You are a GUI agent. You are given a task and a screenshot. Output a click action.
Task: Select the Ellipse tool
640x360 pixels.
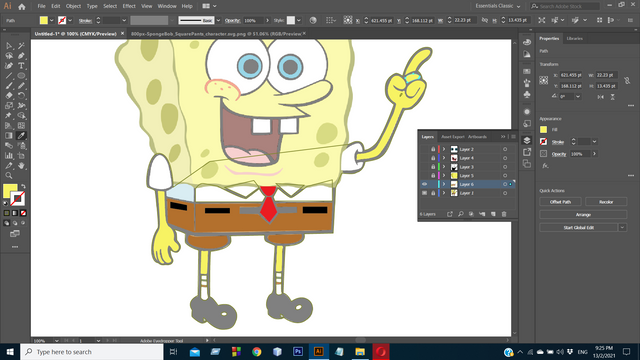tap(21, 76)
